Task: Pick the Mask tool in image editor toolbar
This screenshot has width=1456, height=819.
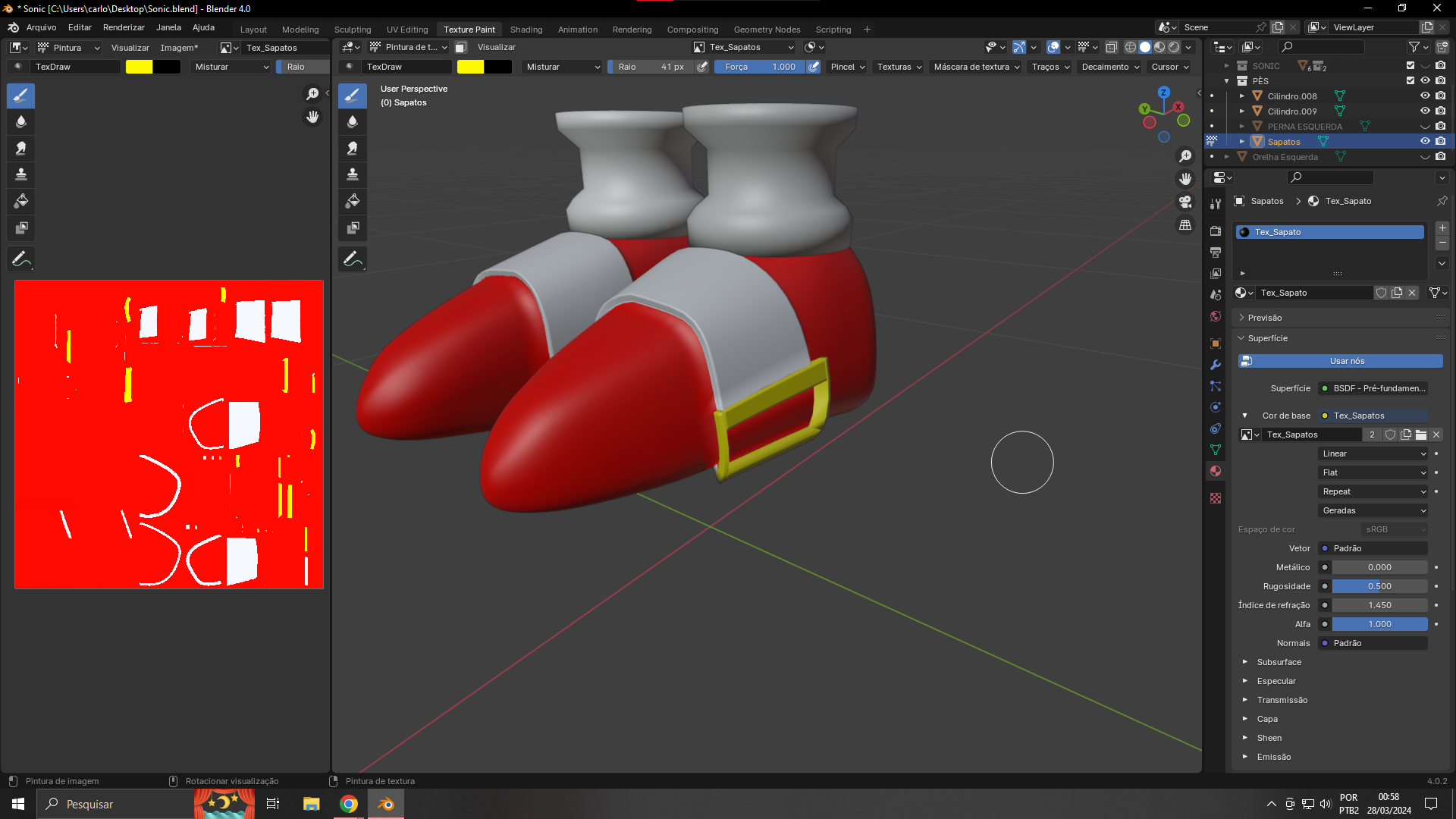Action: 21,227
